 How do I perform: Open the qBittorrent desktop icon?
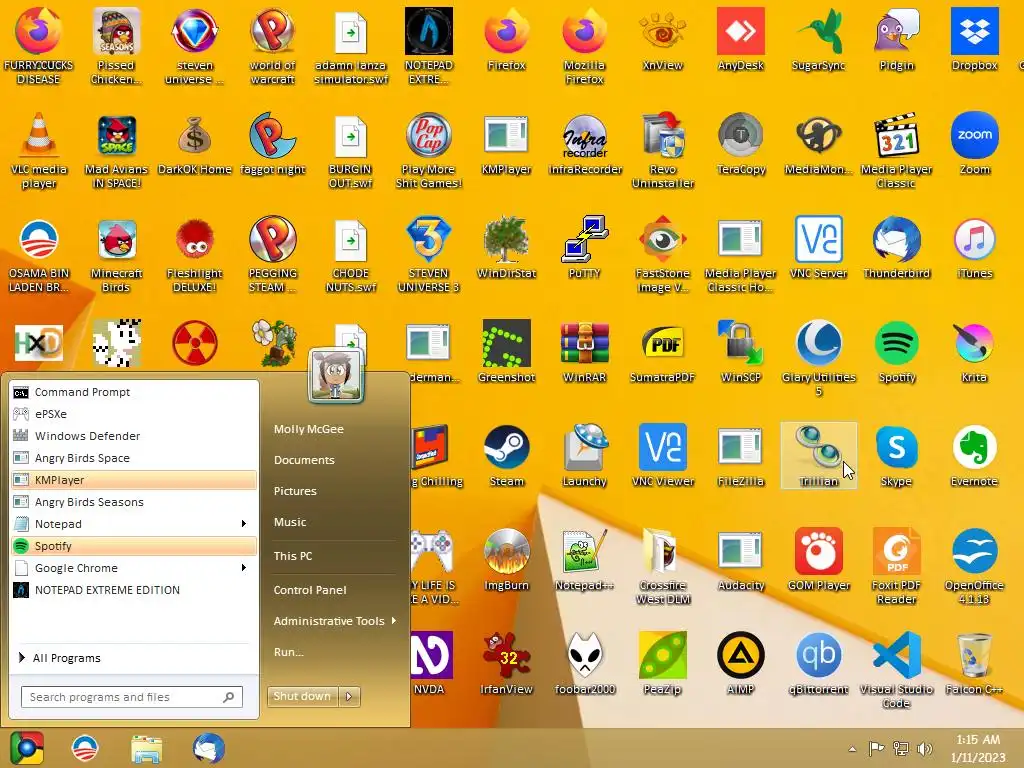tap(818, 664)
